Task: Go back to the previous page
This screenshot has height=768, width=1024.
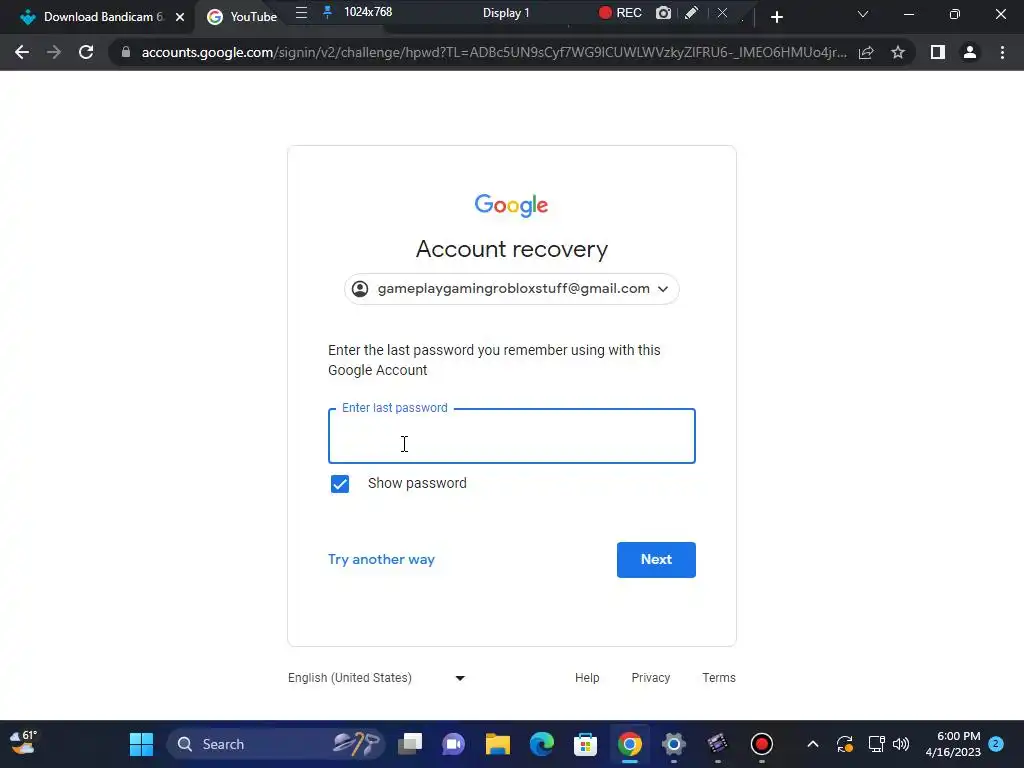Action: tap(22, 52)
